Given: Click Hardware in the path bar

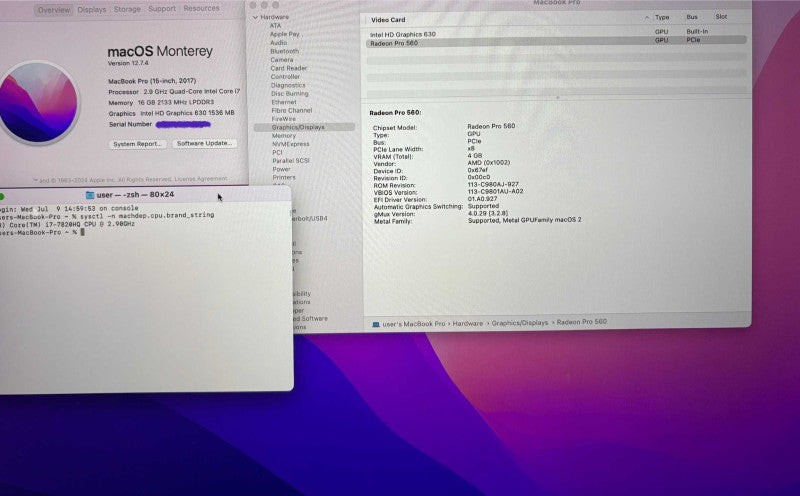Looking at the screenshot, I should coord(467,324).
